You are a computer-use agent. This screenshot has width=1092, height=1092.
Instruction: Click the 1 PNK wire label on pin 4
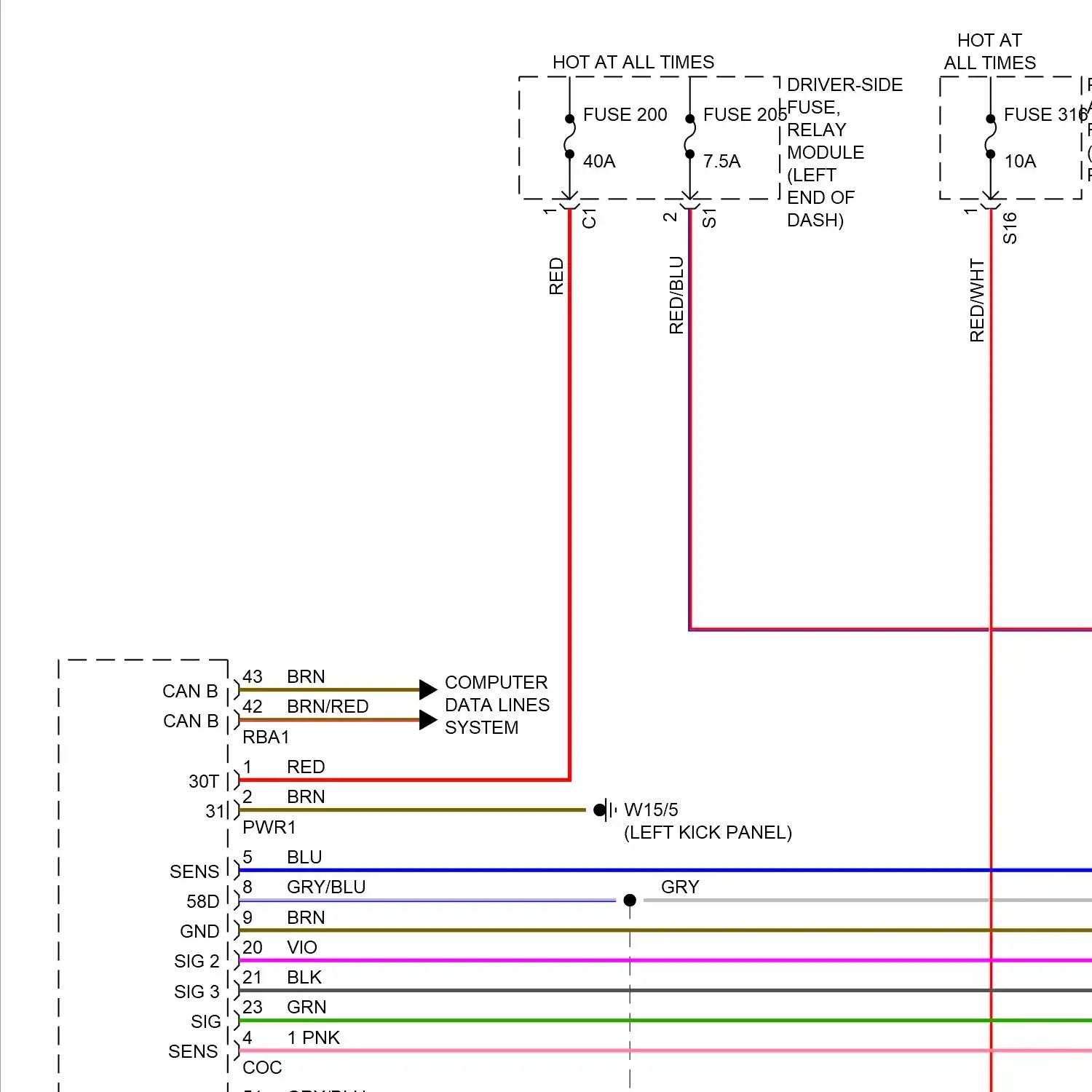313,1037
